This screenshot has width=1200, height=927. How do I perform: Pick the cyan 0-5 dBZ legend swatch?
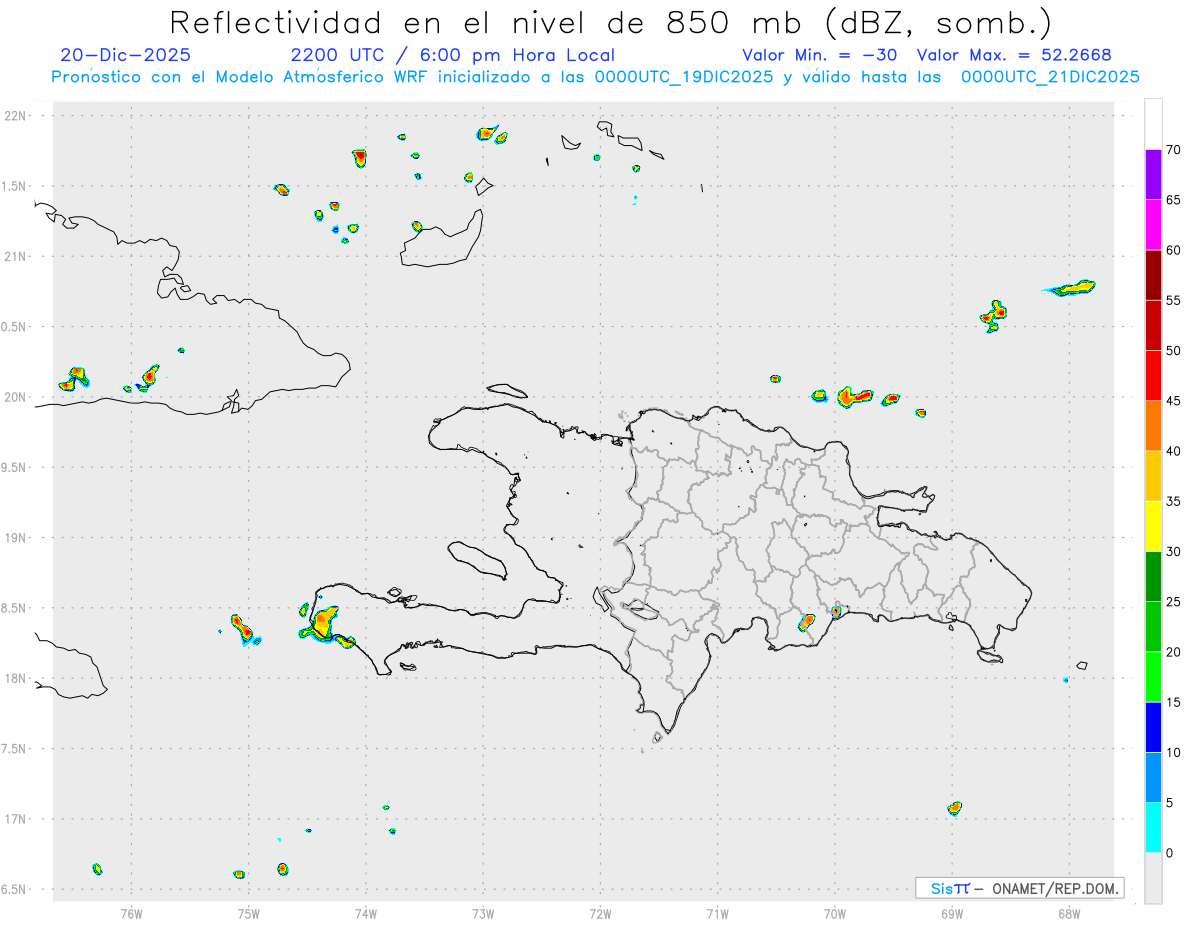tap(1153, 828)
